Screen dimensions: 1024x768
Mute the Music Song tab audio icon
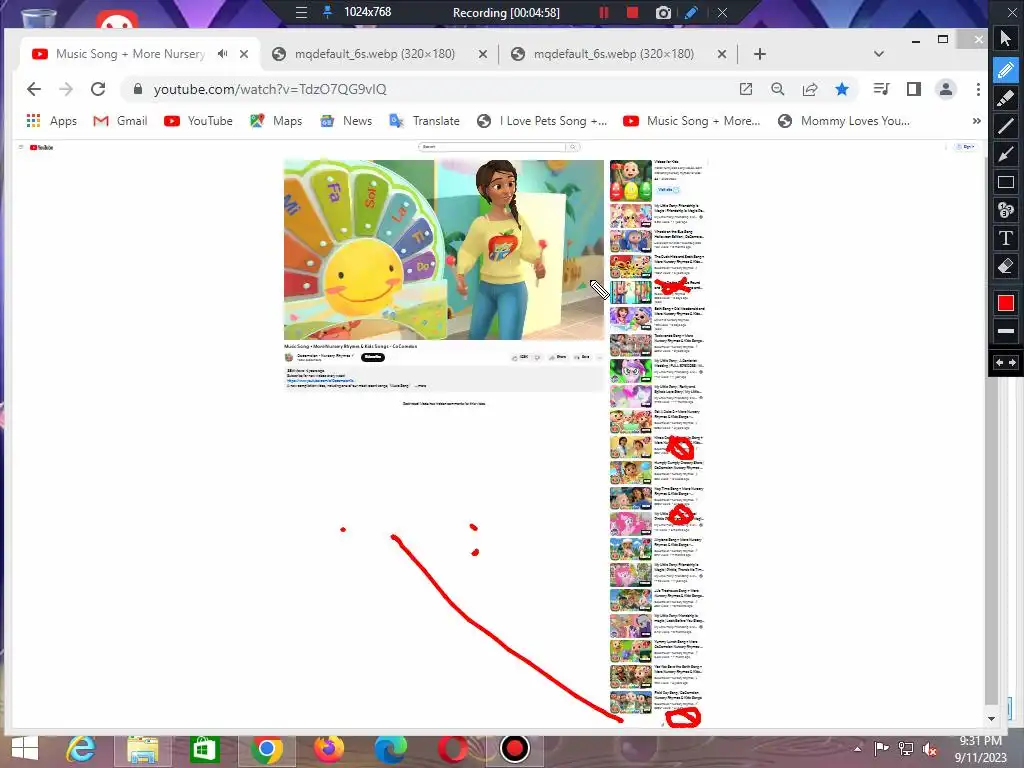tap(223, 54)
